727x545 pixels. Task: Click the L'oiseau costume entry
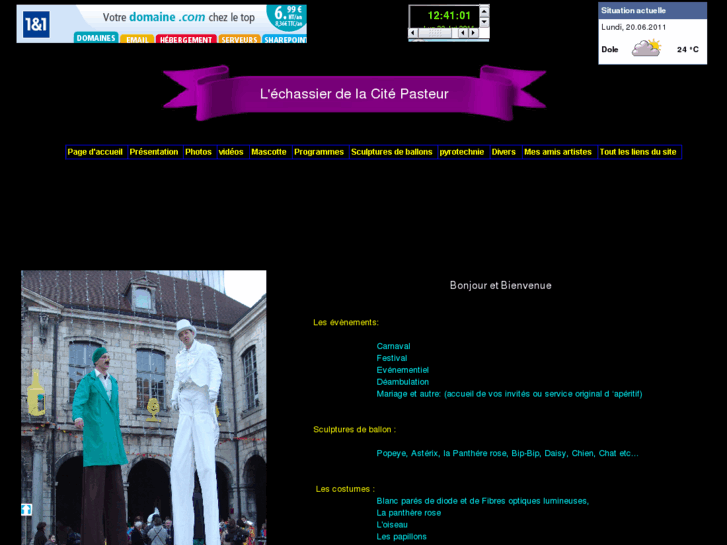pyautogui.click(x=392, y=525)
